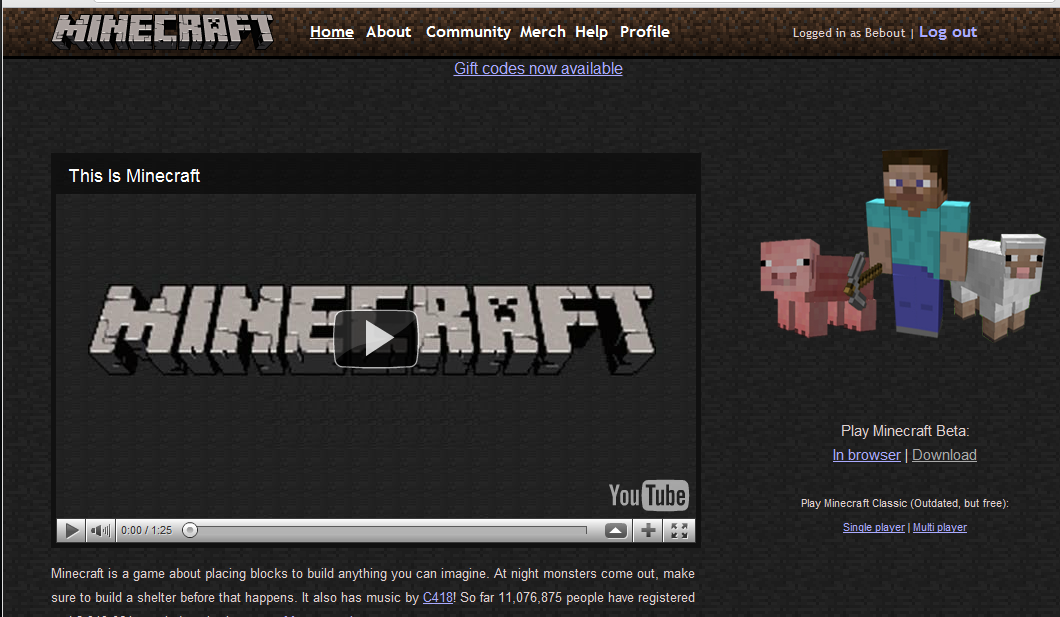Open the Community navigation item

click(468, 32)
